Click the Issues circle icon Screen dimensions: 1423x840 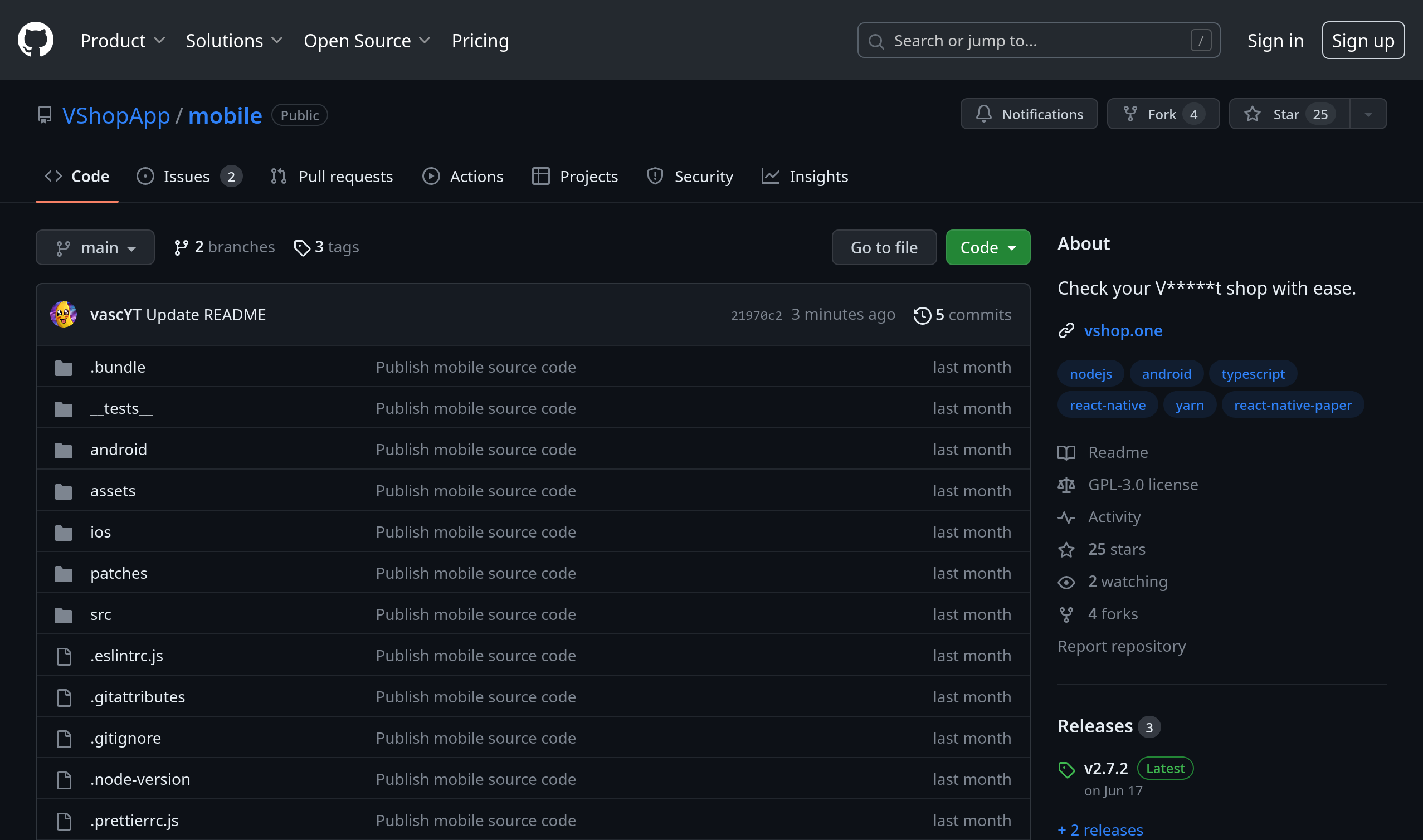click(x=145, y=176)
